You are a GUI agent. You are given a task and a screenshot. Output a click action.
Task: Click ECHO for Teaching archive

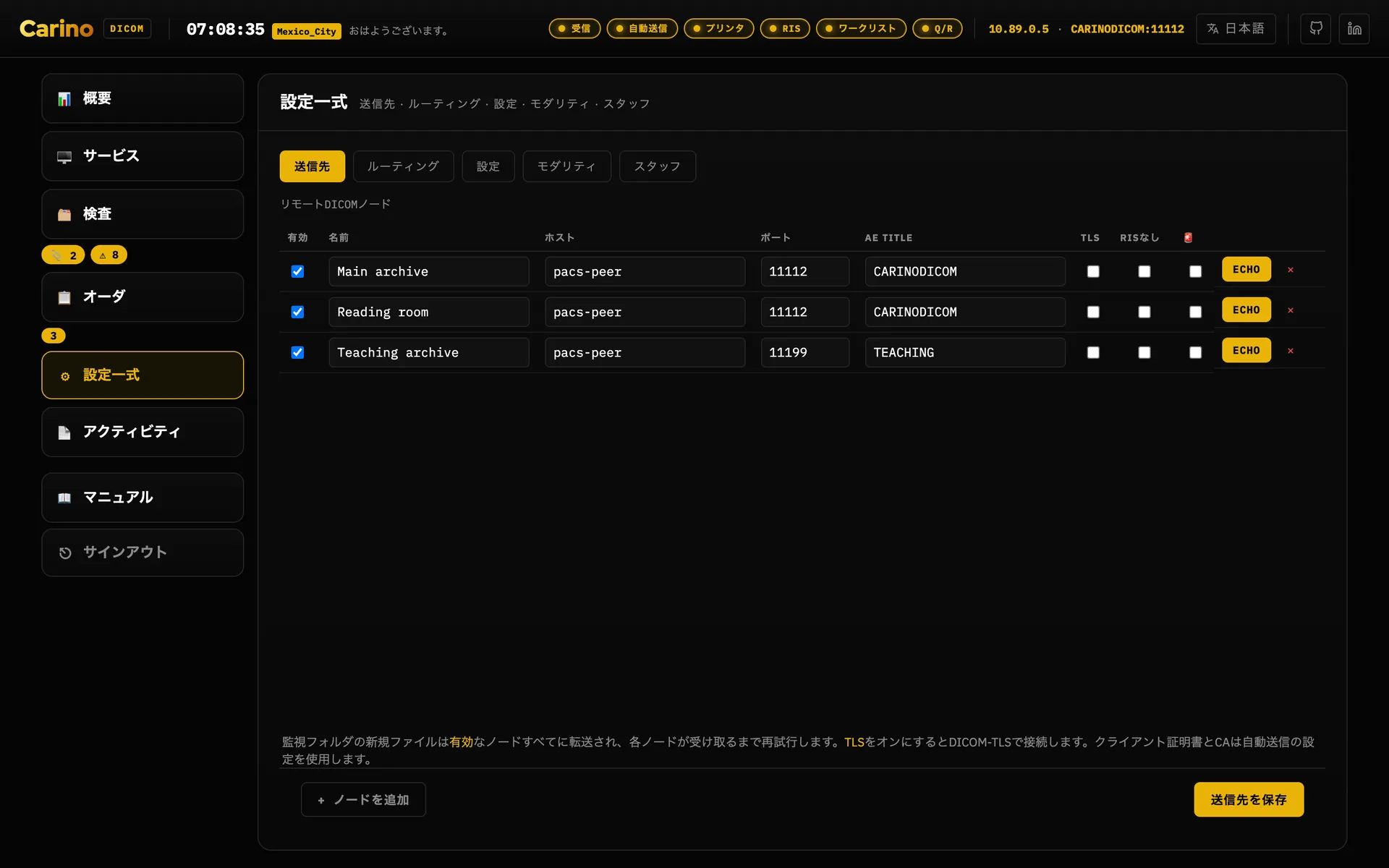point(1246,350)
